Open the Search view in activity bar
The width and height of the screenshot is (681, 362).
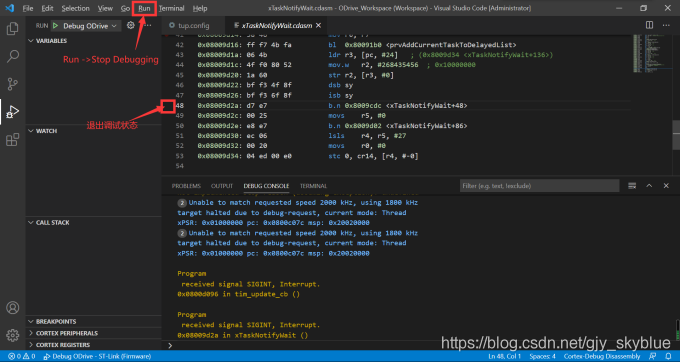(x=13, y=56)
